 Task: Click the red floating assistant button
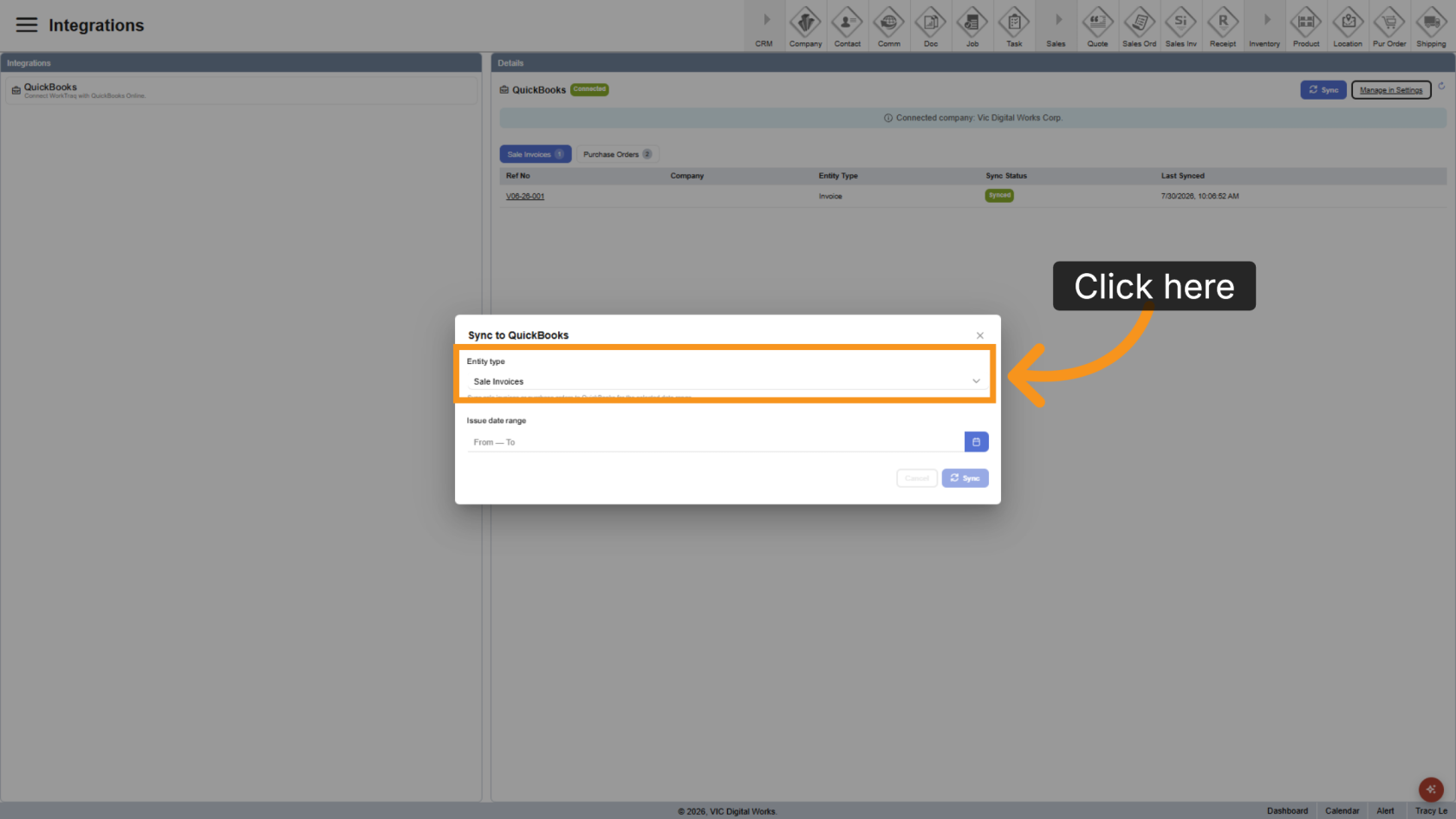1431,790
